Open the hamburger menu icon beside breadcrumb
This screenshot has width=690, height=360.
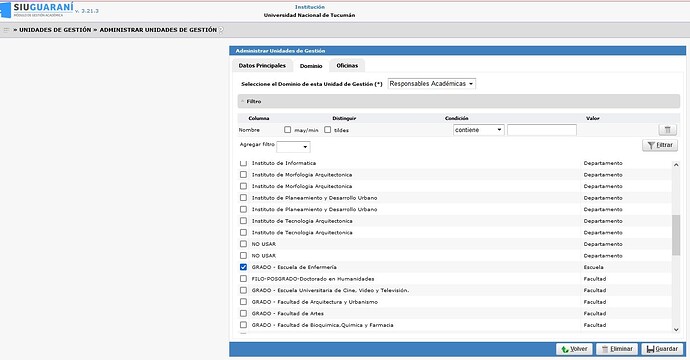pos(6,30)
